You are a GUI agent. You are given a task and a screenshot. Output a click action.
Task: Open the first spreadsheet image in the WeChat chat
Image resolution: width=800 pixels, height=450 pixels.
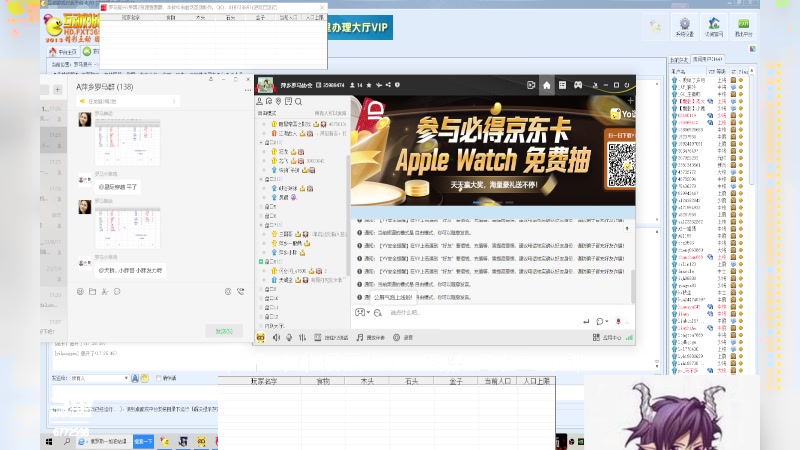pos(128,142)
